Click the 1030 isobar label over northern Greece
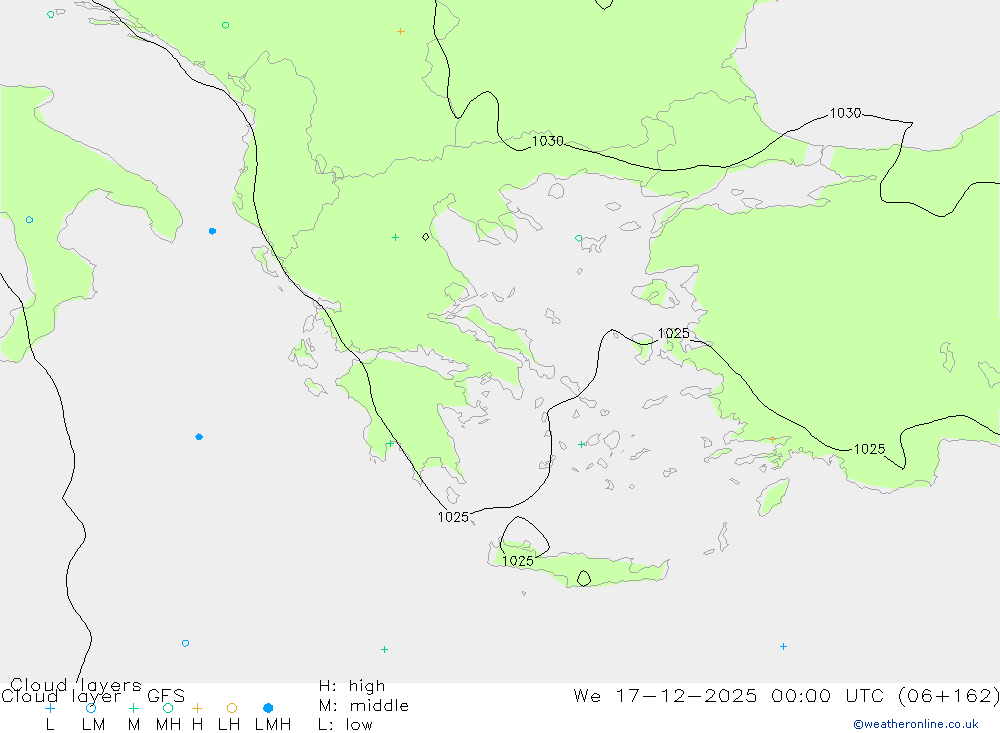This screenshot has height=733, width=1000. tap(548, 141)
